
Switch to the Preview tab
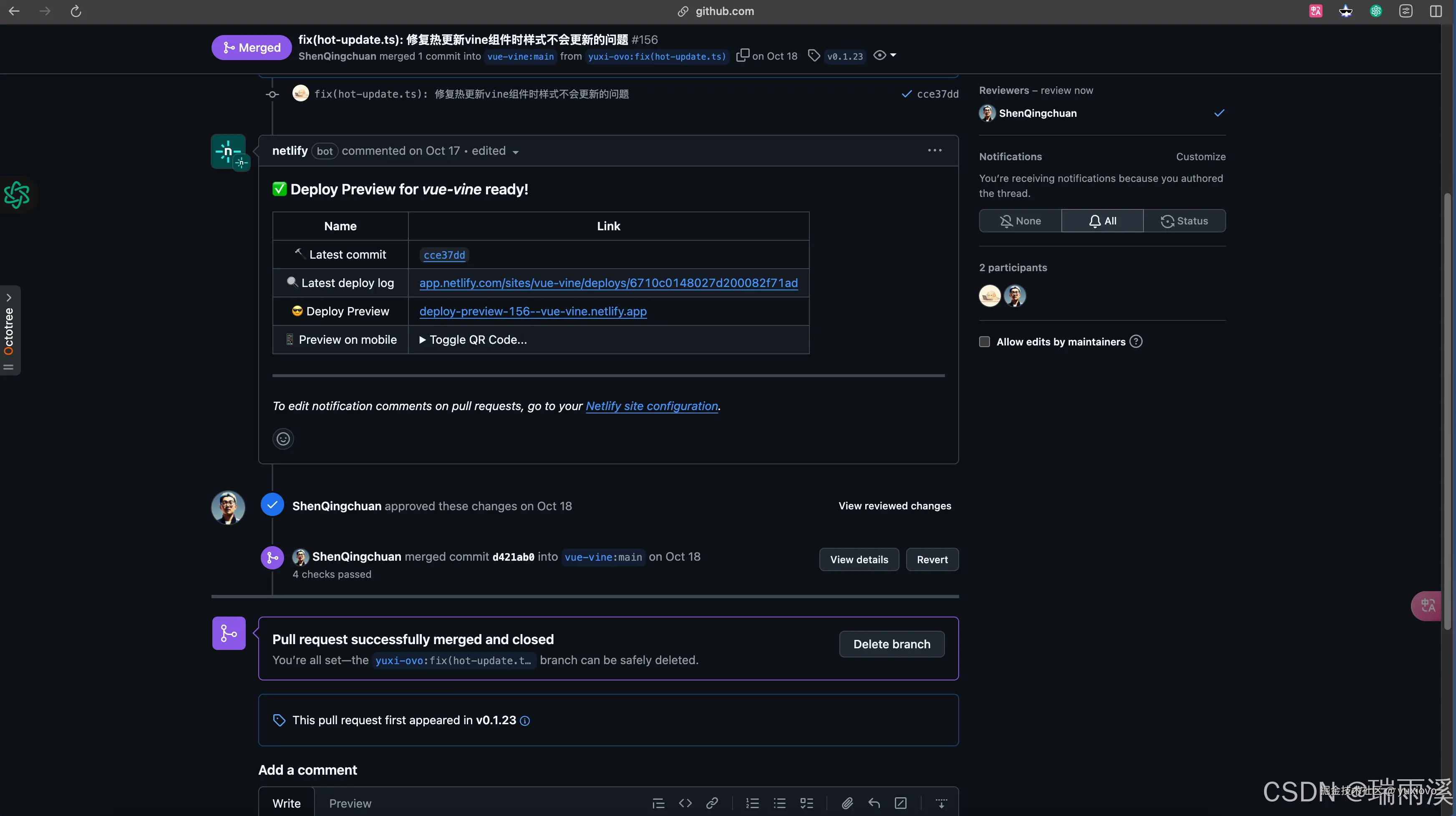click(x=350, y=803)
